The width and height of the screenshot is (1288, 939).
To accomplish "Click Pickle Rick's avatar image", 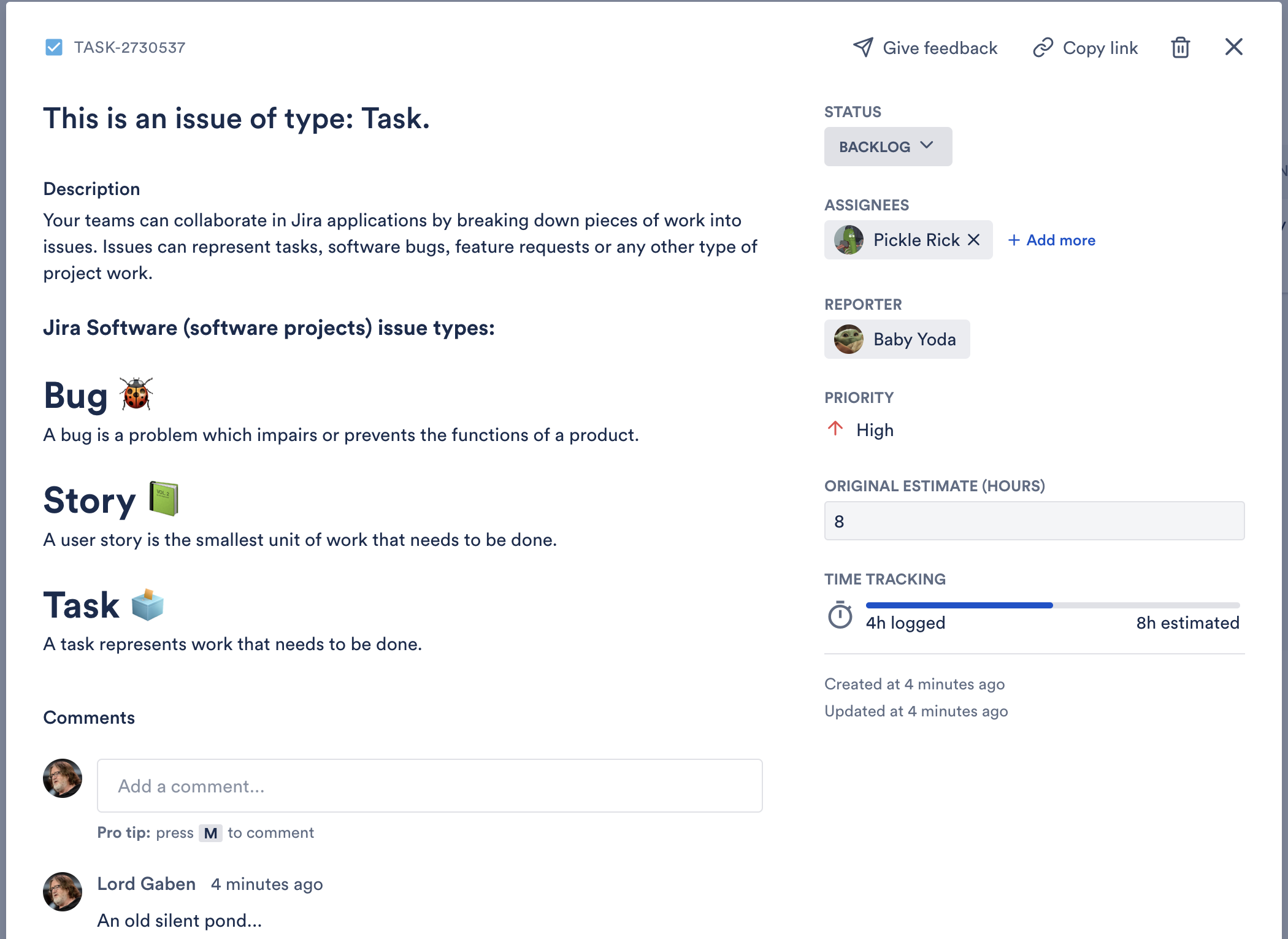I will [849, 240].
